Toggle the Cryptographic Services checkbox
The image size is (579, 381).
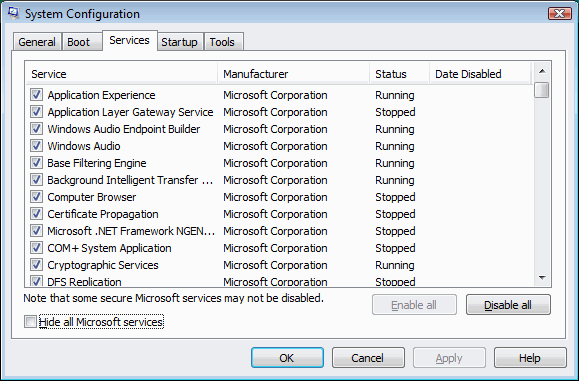point(36,265)
